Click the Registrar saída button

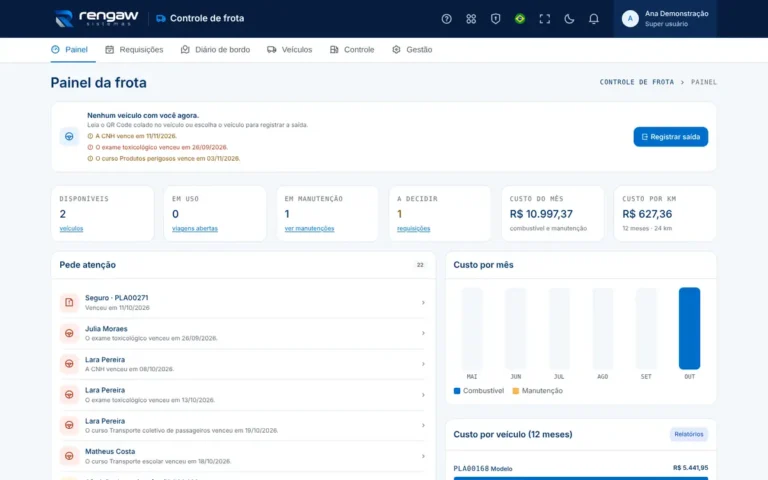[671, 137]
